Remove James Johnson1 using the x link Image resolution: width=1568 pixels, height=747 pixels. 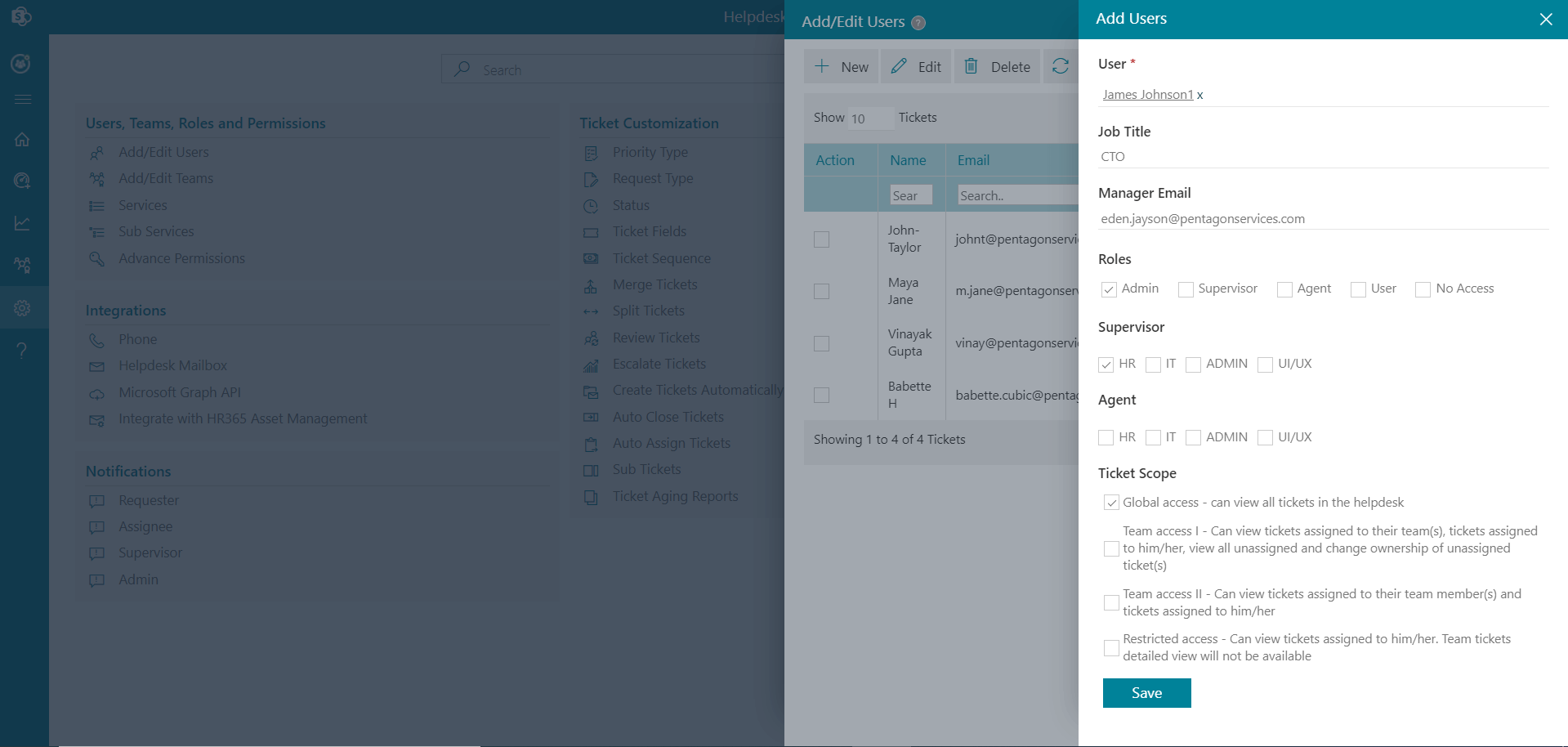1199,95
